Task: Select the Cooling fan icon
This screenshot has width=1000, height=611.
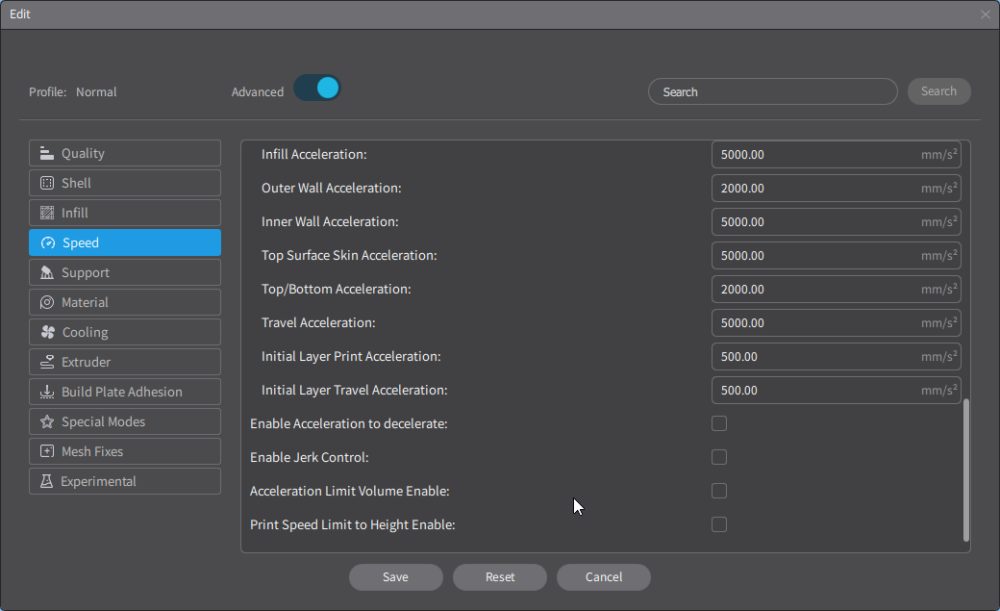Action: (x=47, y=332)
